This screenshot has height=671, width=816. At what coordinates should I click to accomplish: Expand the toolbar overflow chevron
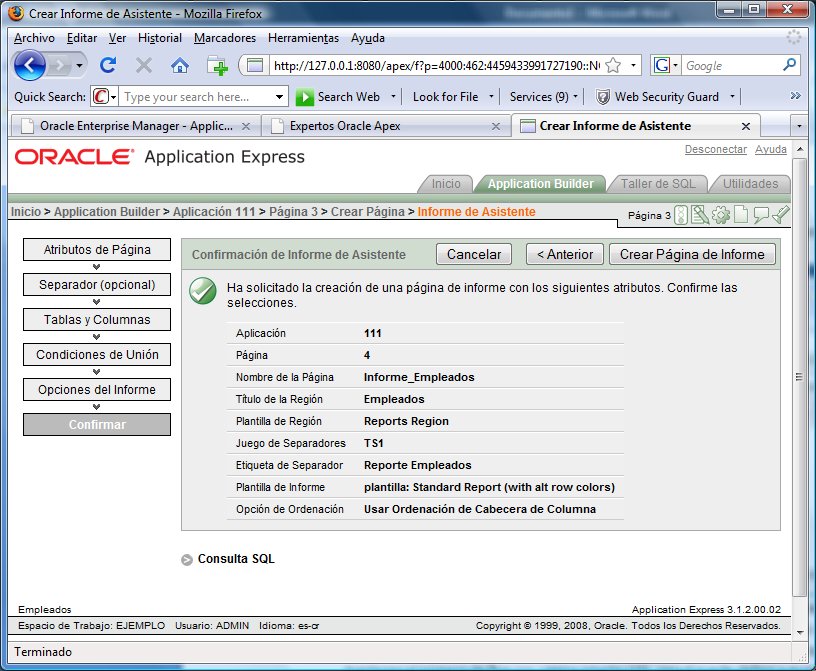click(795, 96)
